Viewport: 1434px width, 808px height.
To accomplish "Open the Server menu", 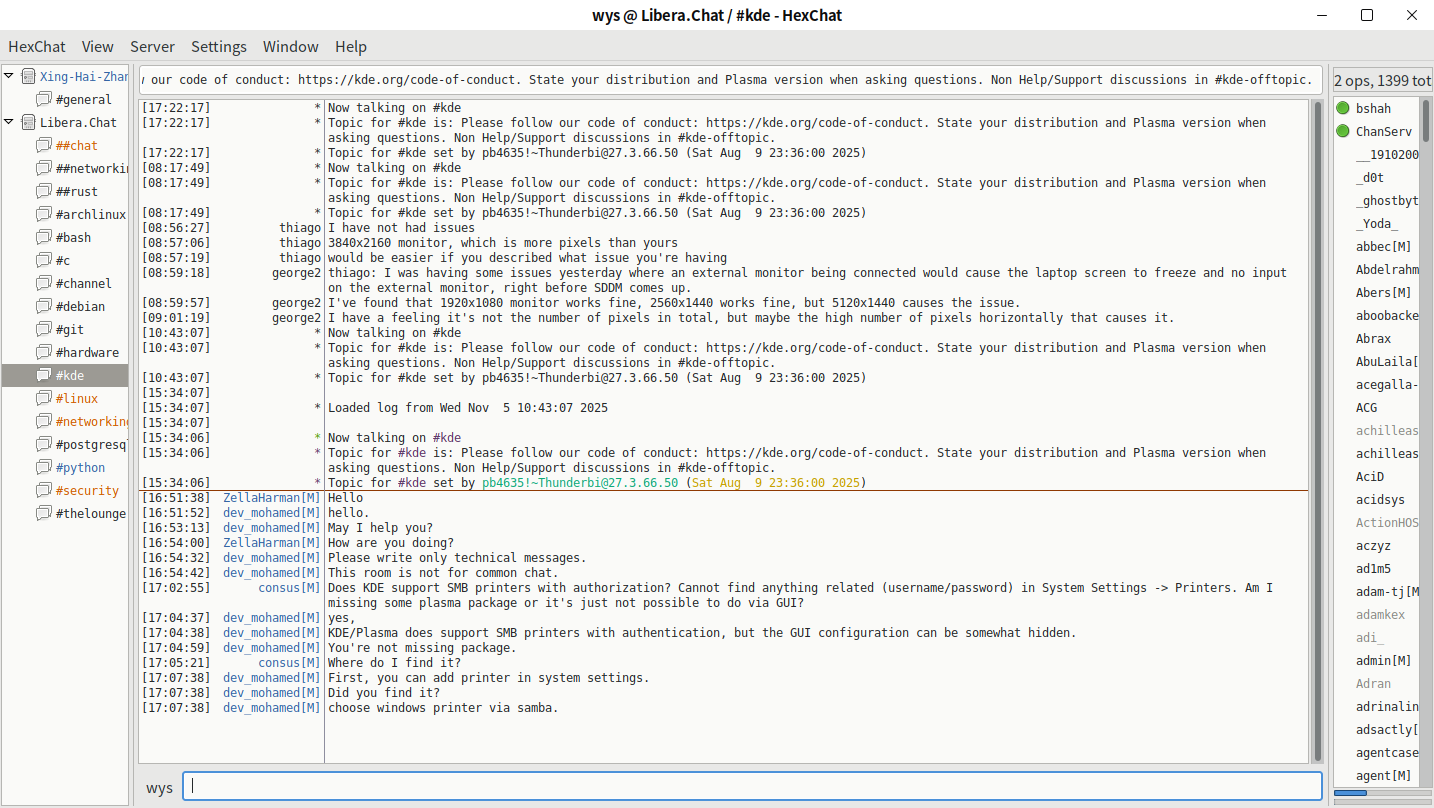I will tap(152, 47).
